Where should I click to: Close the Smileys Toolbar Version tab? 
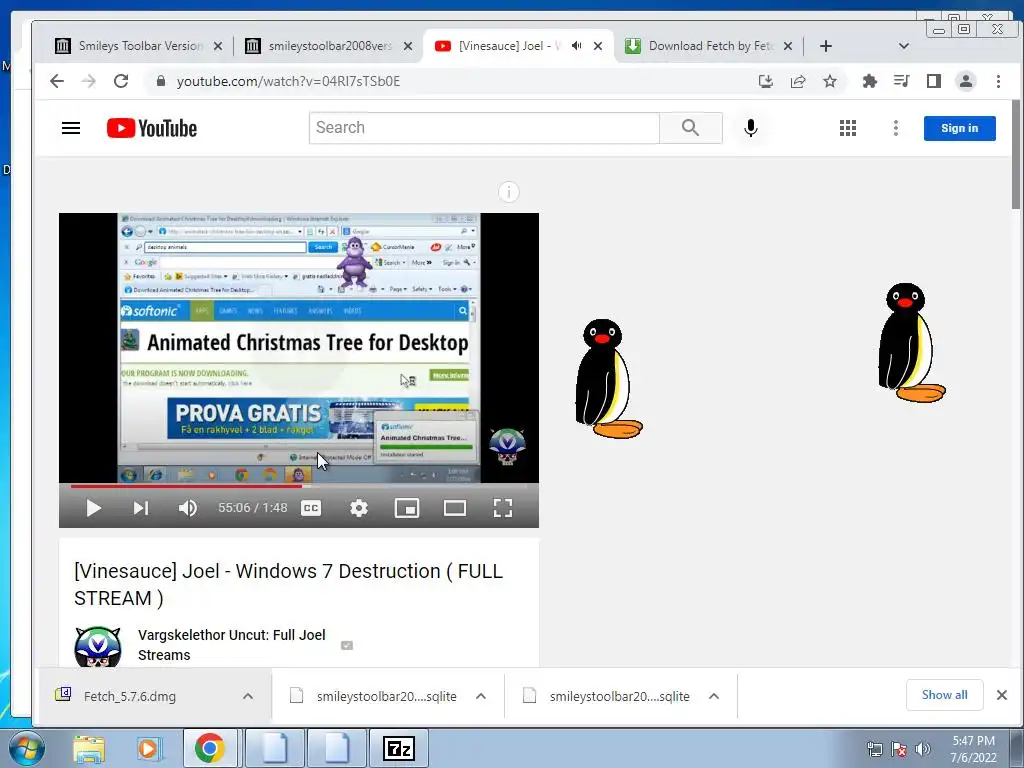click(218, 46)
